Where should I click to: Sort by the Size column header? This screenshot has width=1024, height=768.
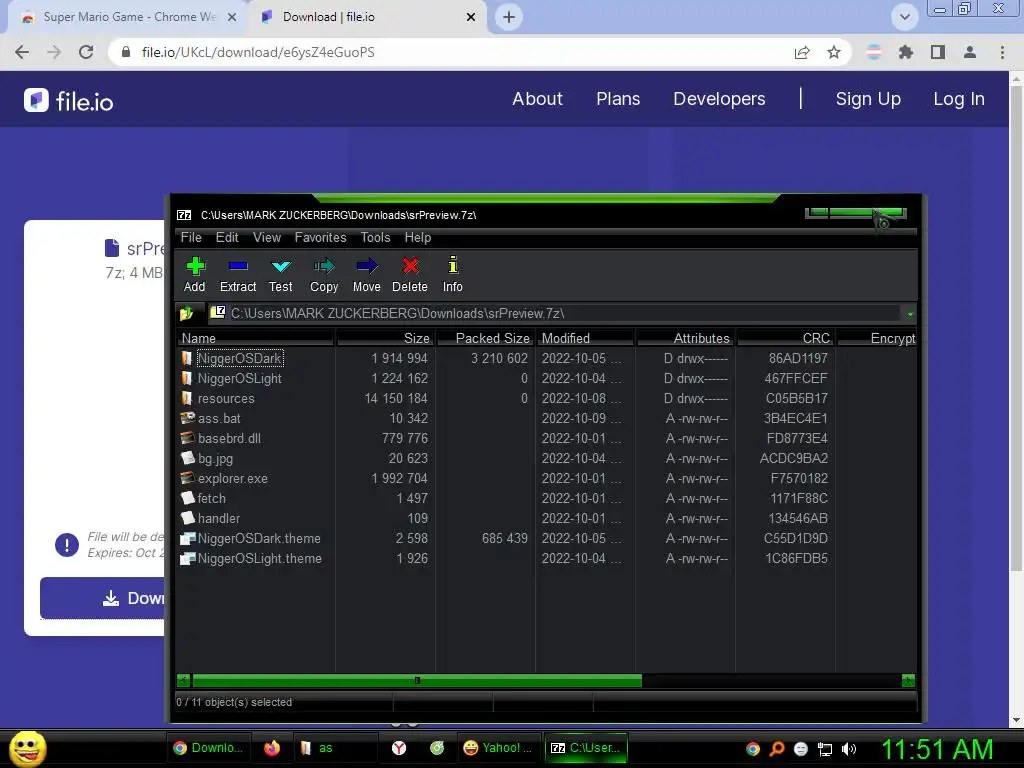coord(385,338)
